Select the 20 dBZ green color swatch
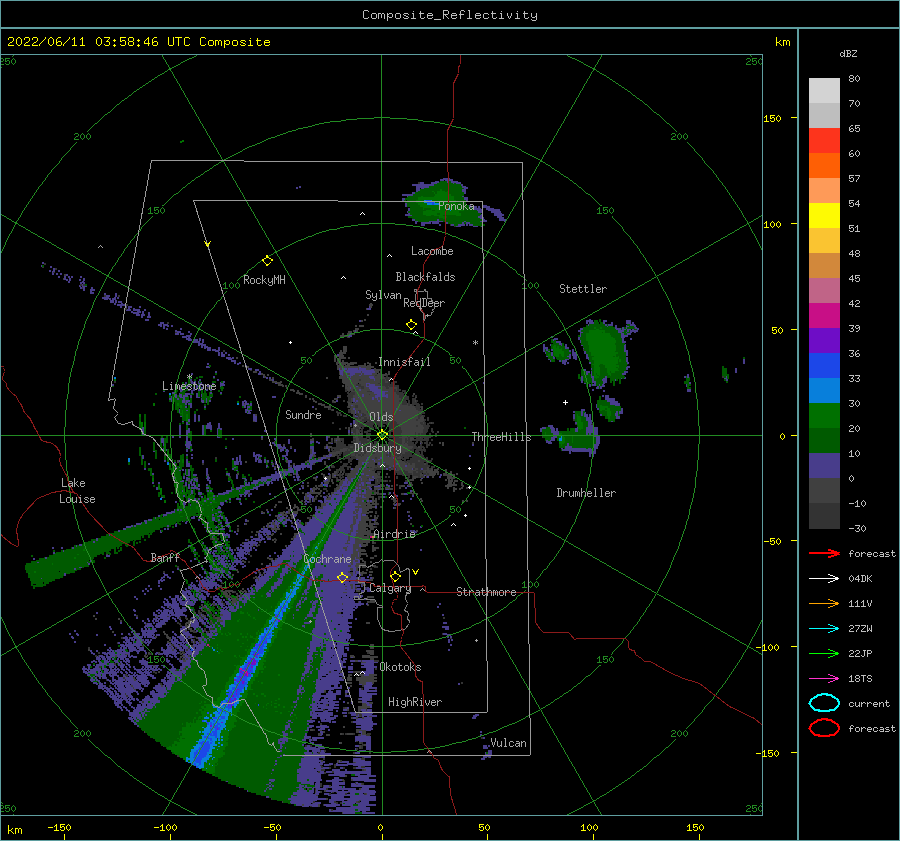 pyautogui.click(x=824, y=415)
